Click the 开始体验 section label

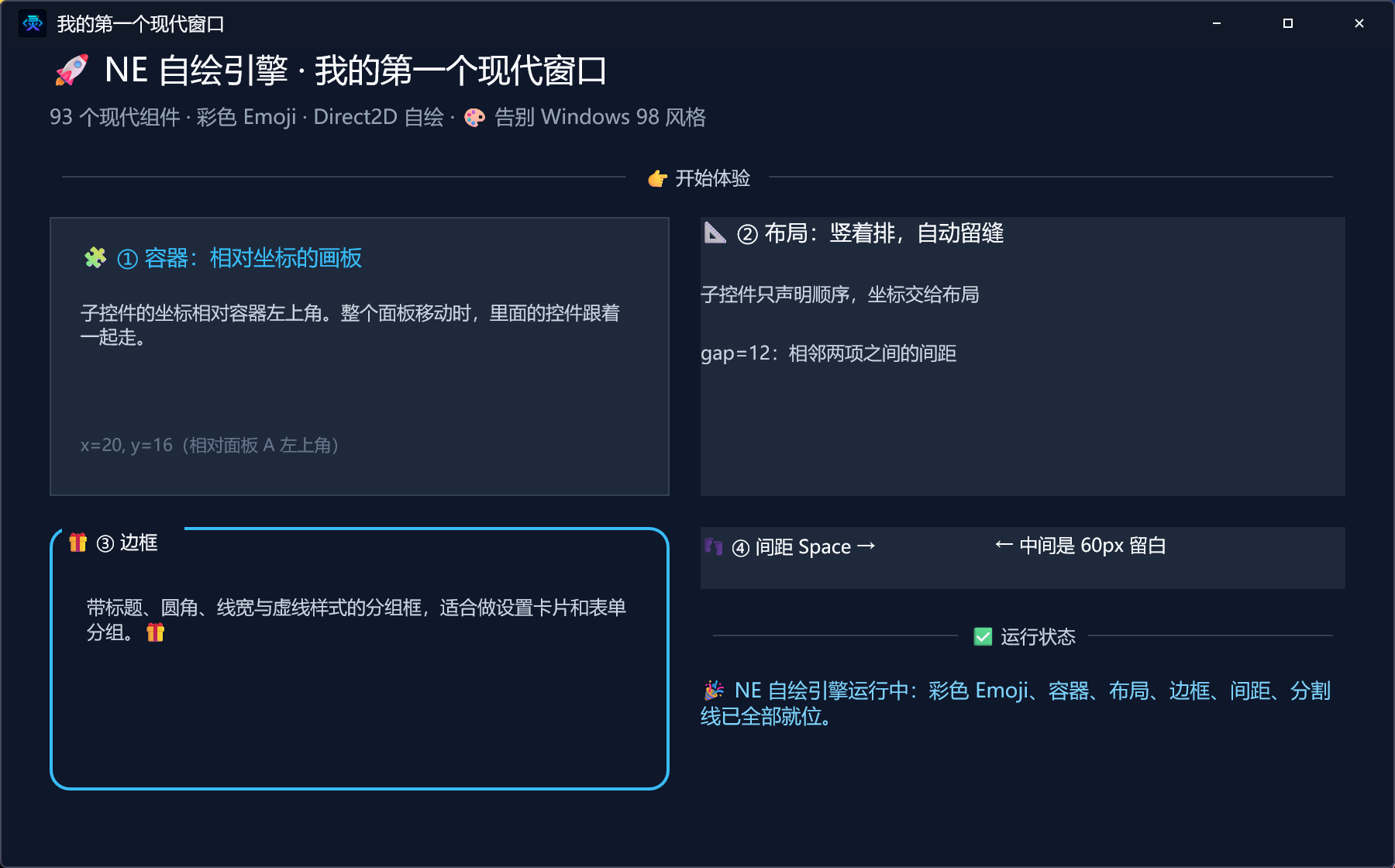712,178
